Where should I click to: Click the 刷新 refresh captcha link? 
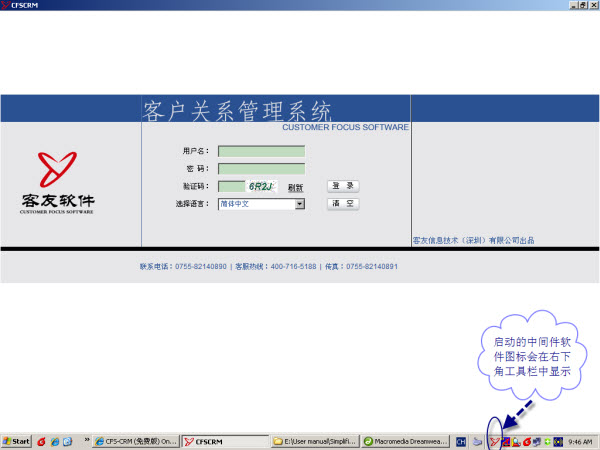coord(295,188)
